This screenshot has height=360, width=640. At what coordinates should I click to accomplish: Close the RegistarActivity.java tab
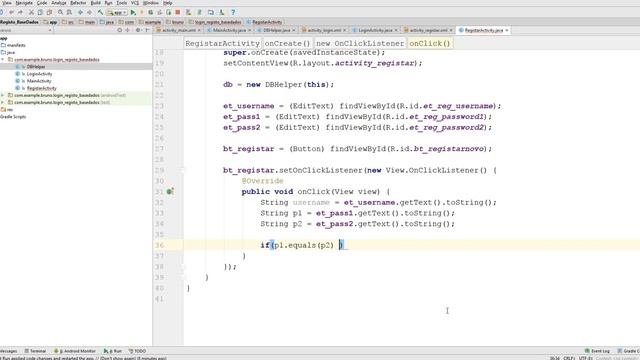507,30
